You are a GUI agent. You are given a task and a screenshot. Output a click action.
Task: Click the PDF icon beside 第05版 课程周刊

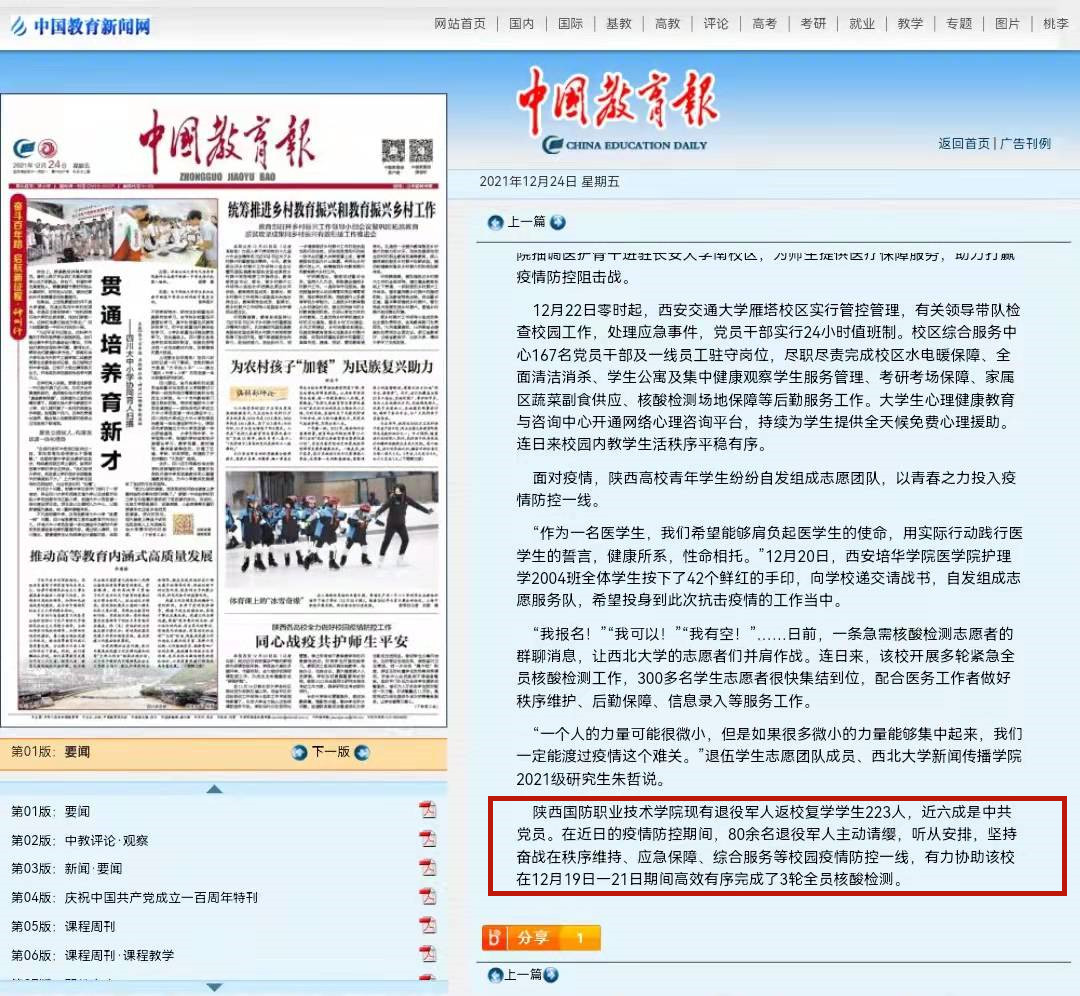point(428,926)
